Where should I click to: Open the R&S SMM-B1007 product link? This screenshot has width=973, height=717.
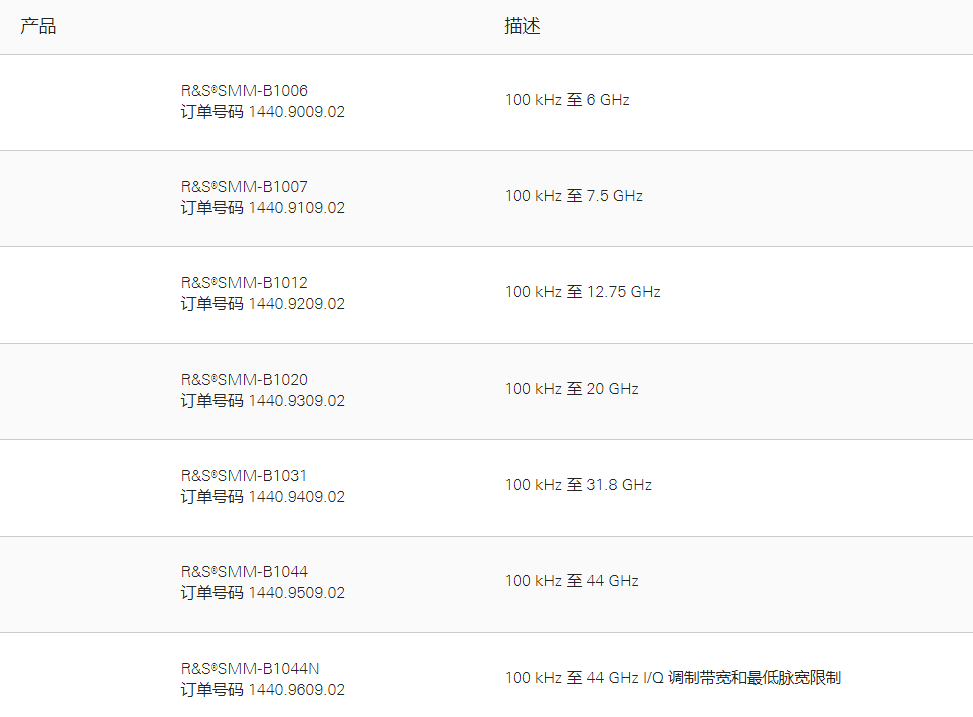(244, 186)
